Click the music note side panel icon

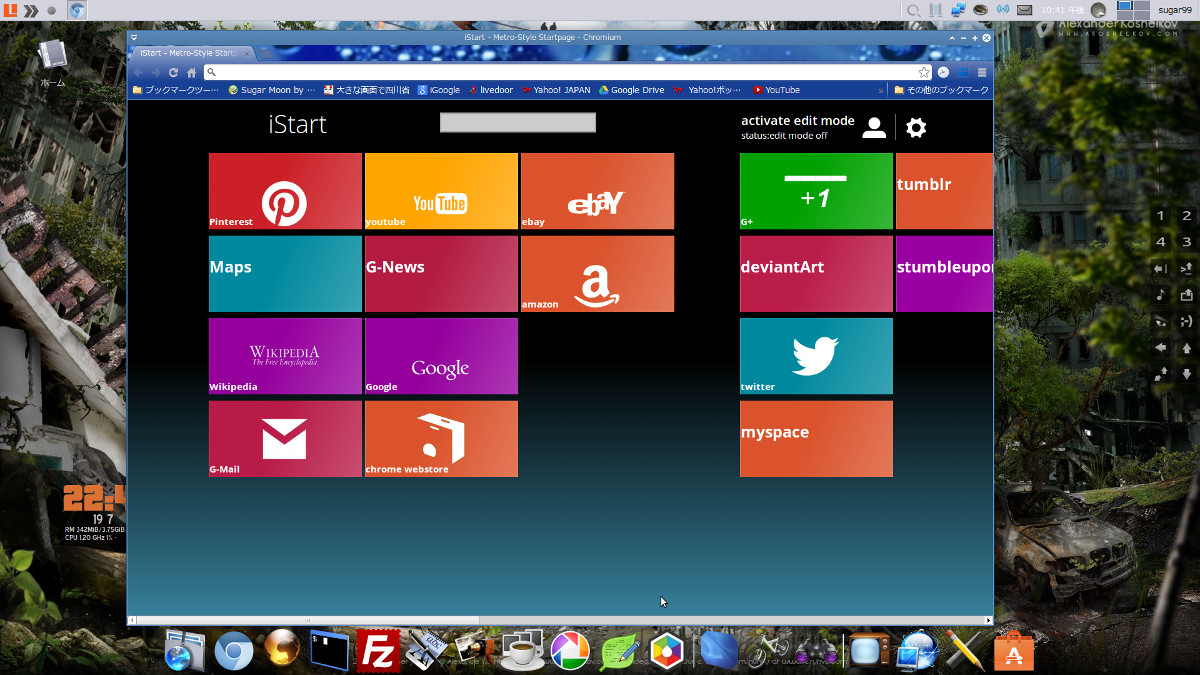pyautogui.click(x=1161, y=295)
